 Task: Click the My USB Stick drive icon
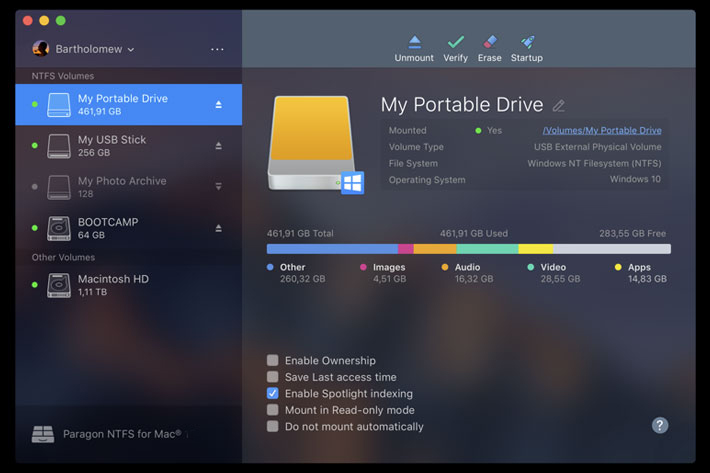(59, 146)
